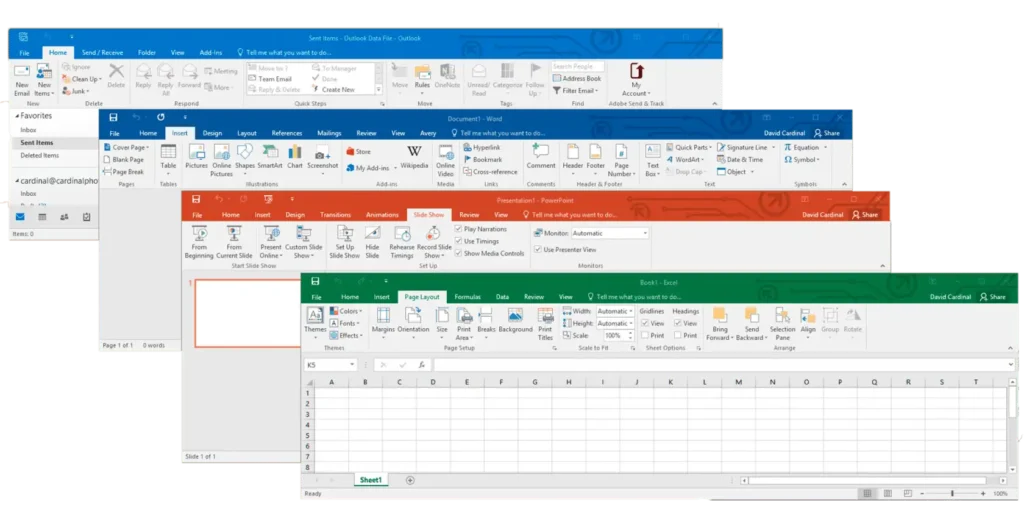Open References tab in Word
This screenshot has width=1024, height=513.
(x=287, y=133)
